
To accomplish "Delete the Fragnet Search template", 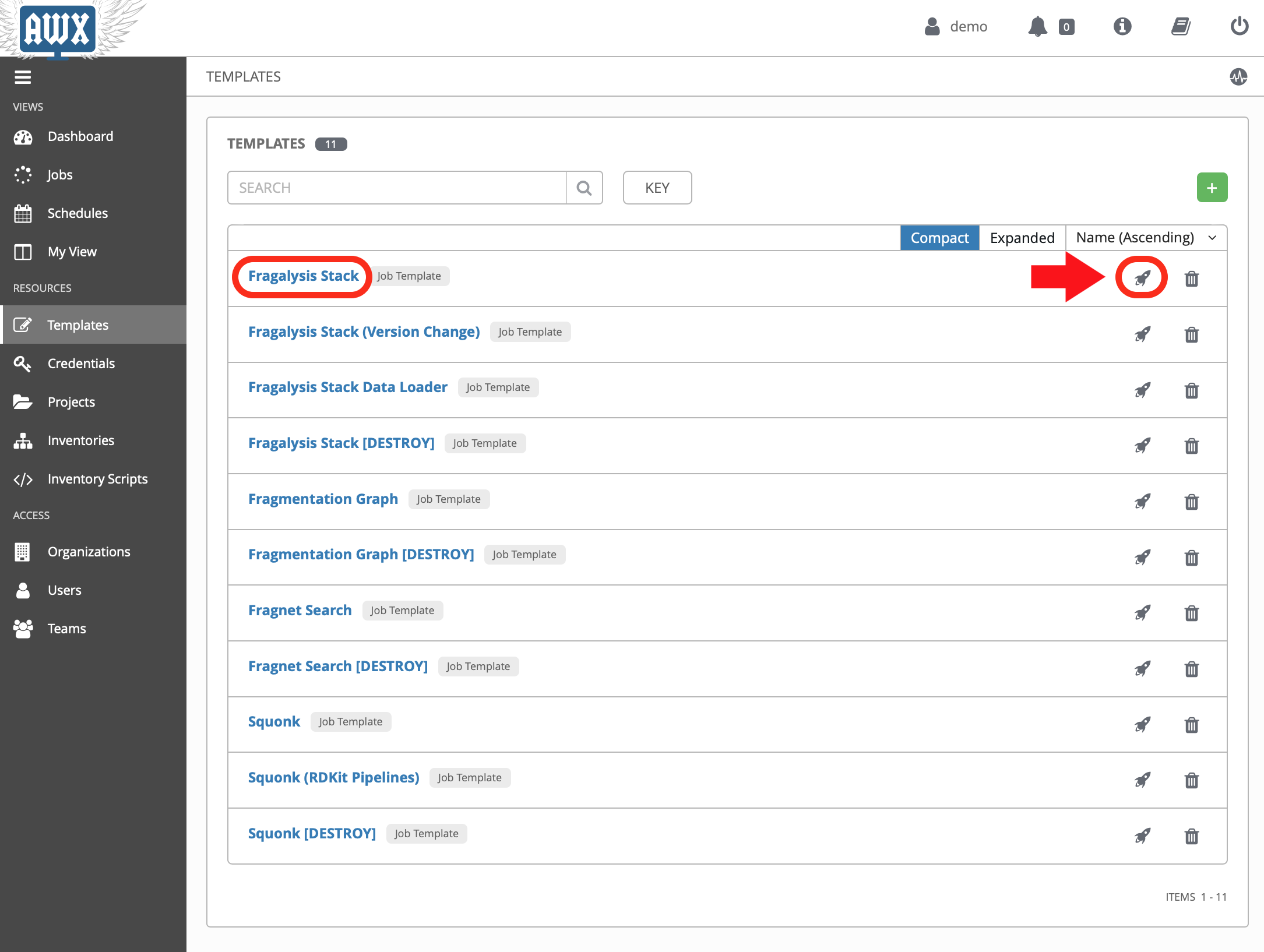I will [1192, 613].
